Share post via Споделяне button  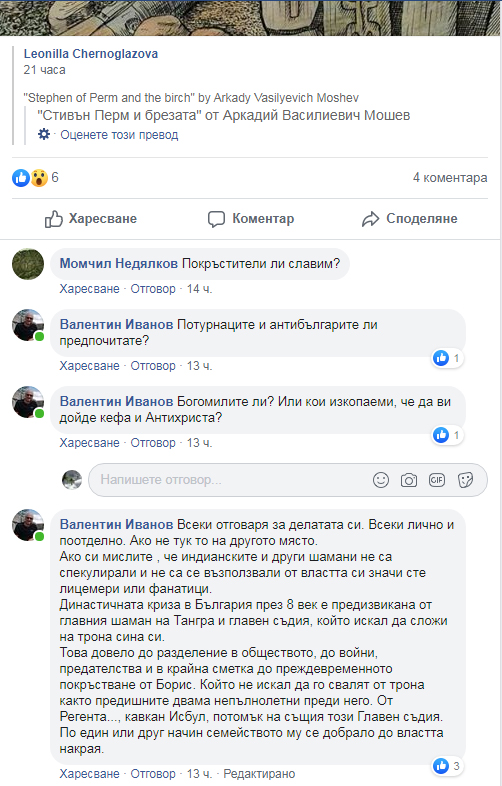(410, 219)
